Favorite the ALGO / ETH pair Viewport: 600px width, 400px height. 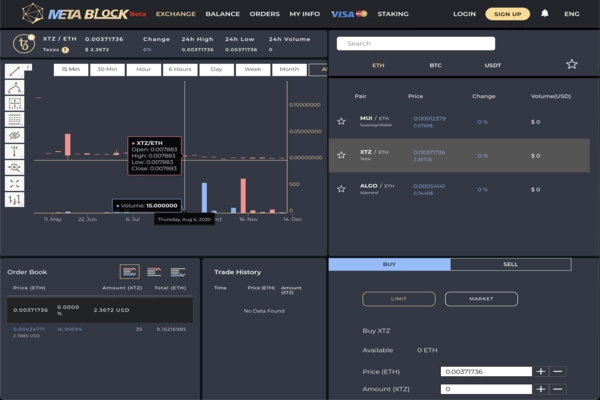point(341,189)
